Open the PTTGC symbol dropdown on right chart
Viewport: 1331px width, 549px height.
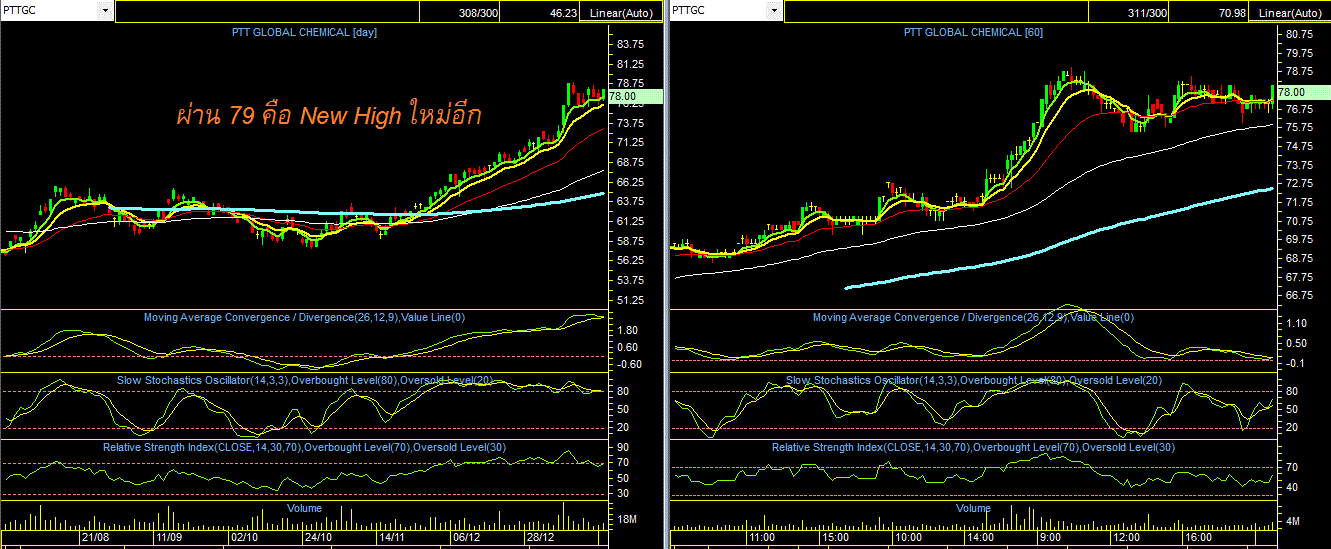773,10
